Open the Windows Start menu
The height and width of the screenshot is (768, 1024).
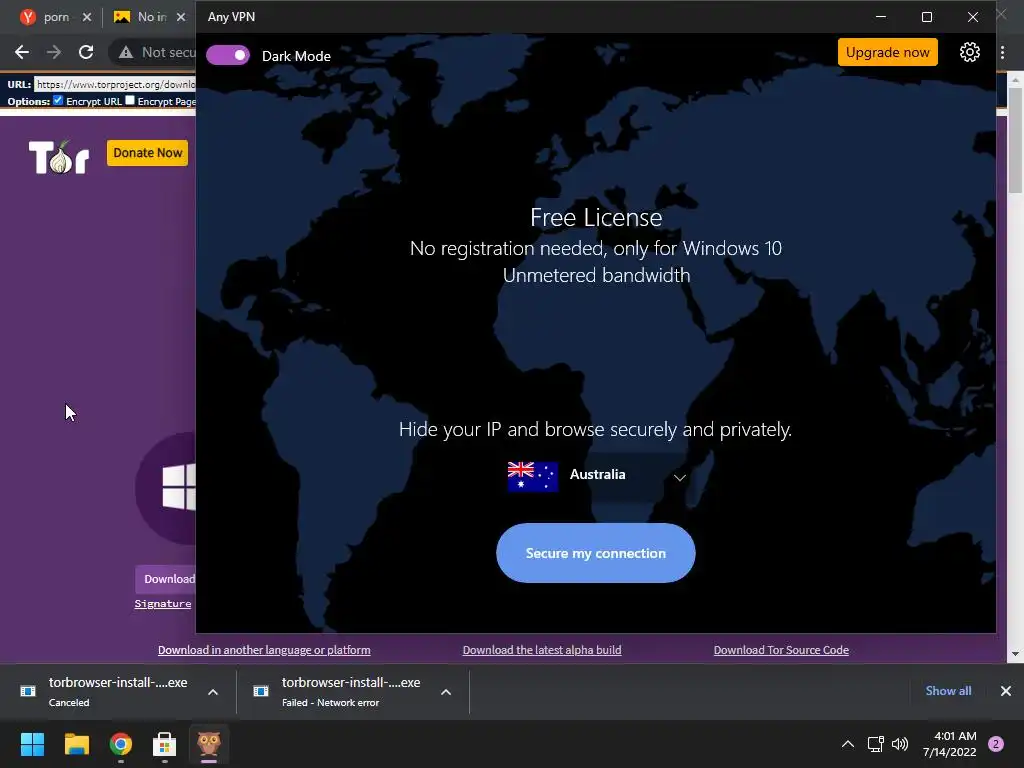32,744
